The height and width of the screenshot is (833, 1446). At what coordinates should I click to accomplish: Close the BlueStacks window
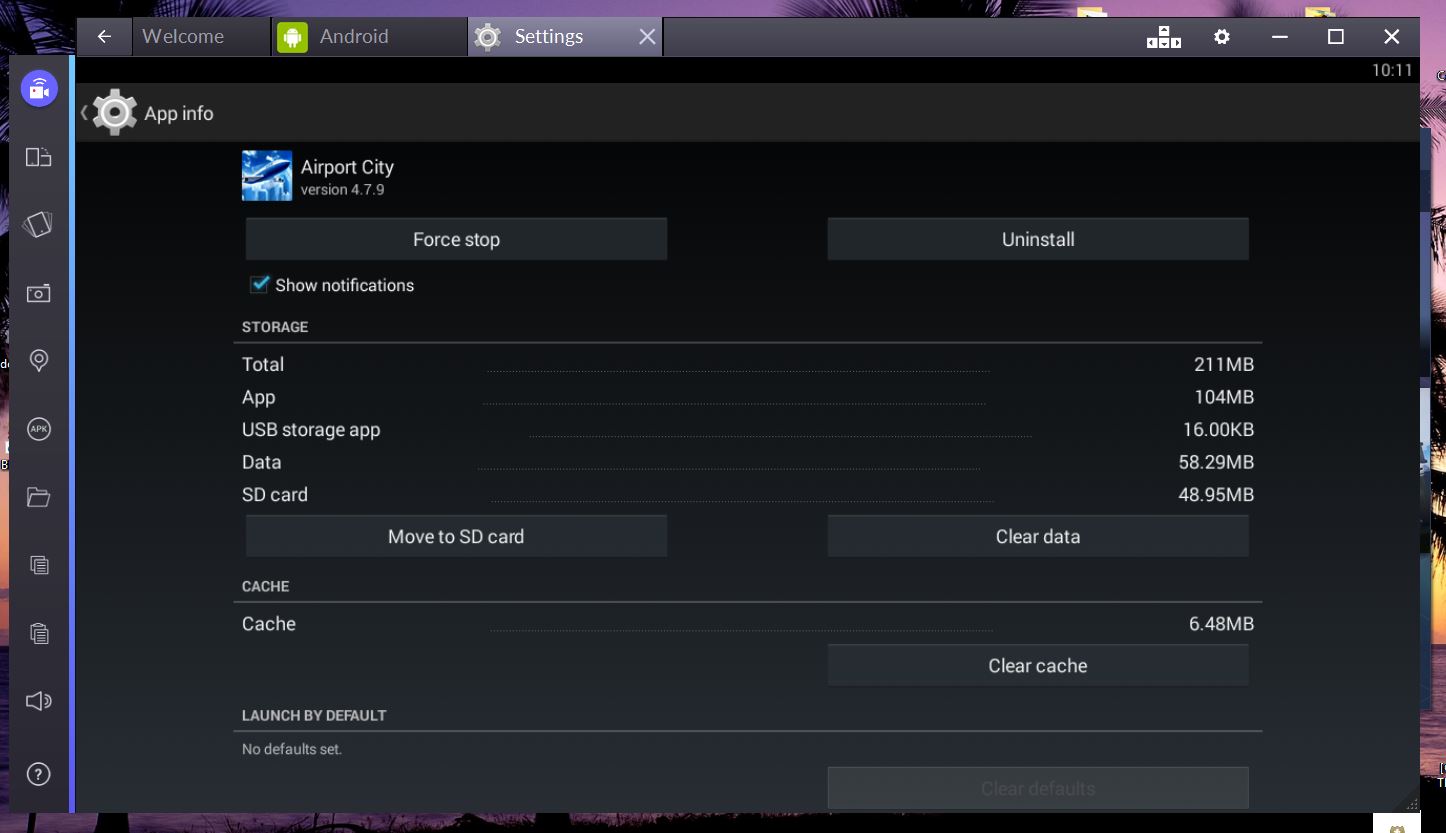point(1391,37)
